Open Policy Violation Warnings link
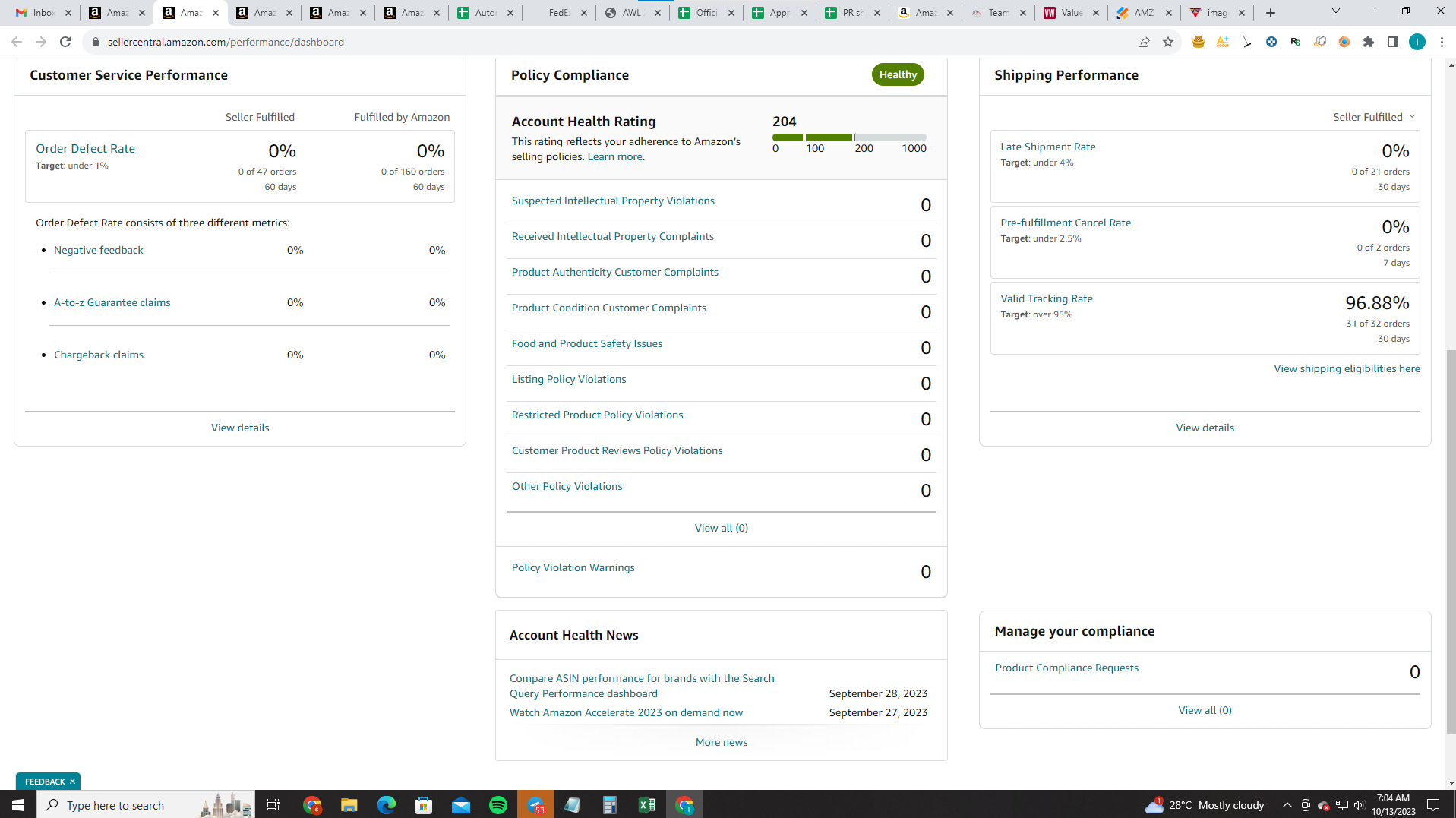Image resolution: width=1456 pixels, height=818 pixels. (573, 567)
